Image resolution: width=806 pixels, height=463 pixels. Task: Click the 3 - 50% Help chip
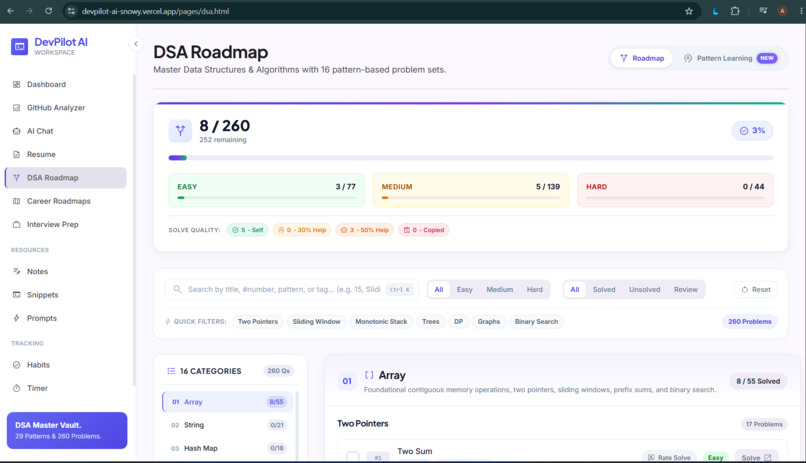coord(365,230)
